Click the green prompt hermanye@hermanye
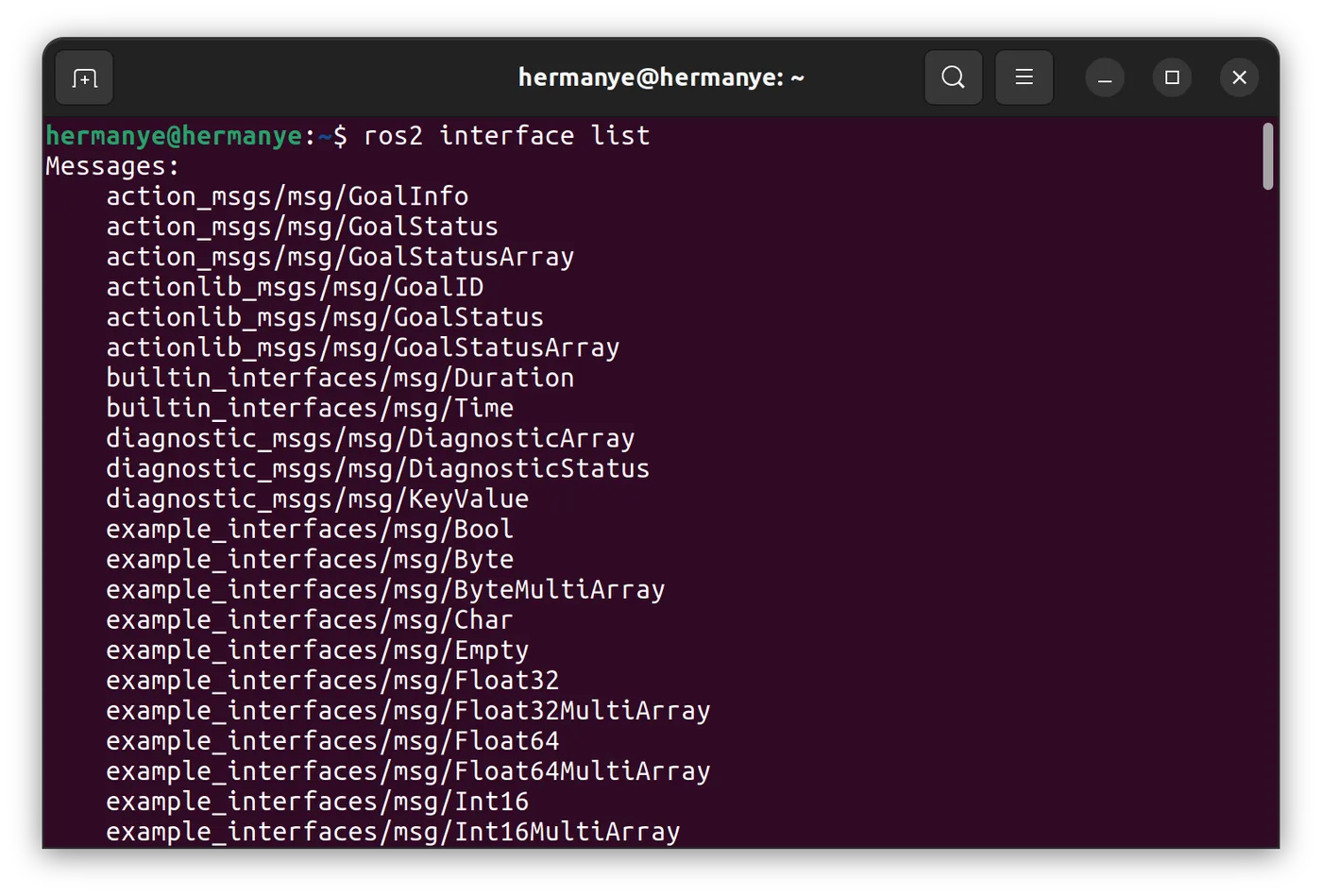 tap(174, 136)
